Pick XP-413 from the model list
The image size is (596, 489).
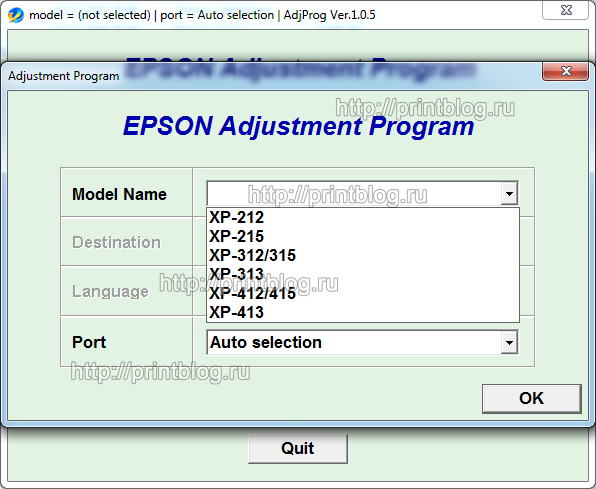[363, 313]
